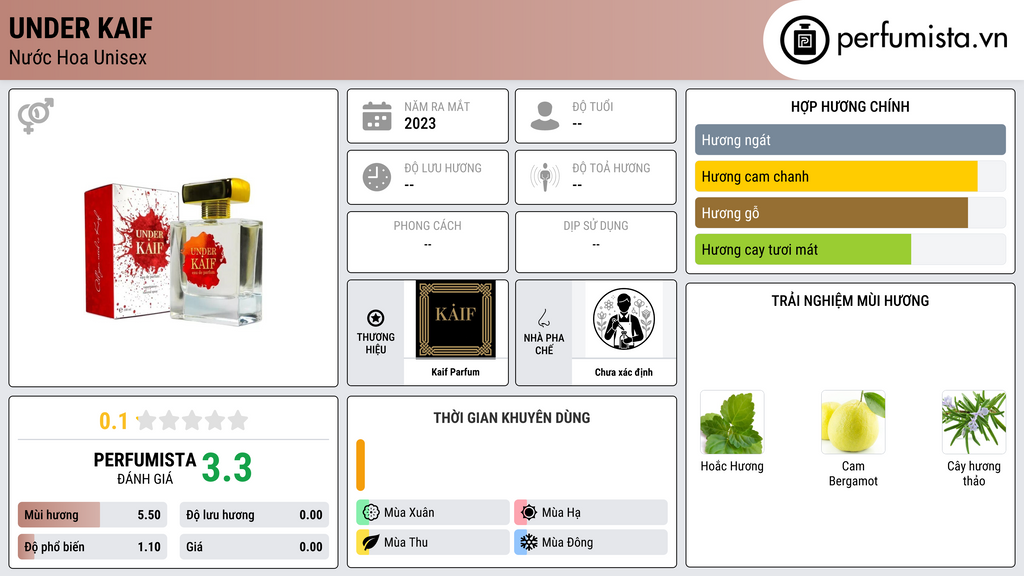This screenshot has height=576, width=1024.
Task: Click the Hương cay tươi mát accord bar
Action: (x=850, y=249)
